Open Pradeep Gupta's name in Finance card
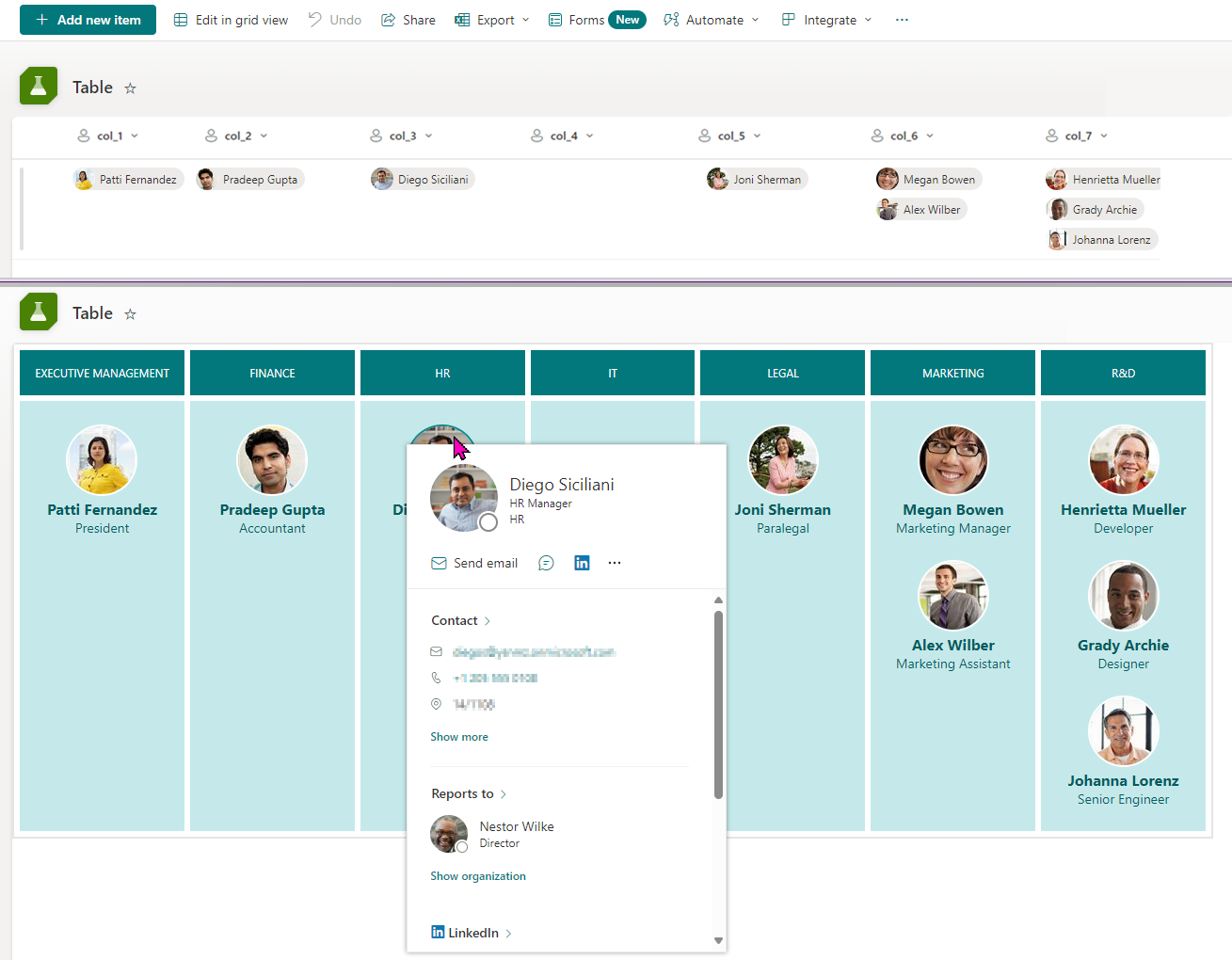Viewport: 1232px width, 960px height. (272, 509)
